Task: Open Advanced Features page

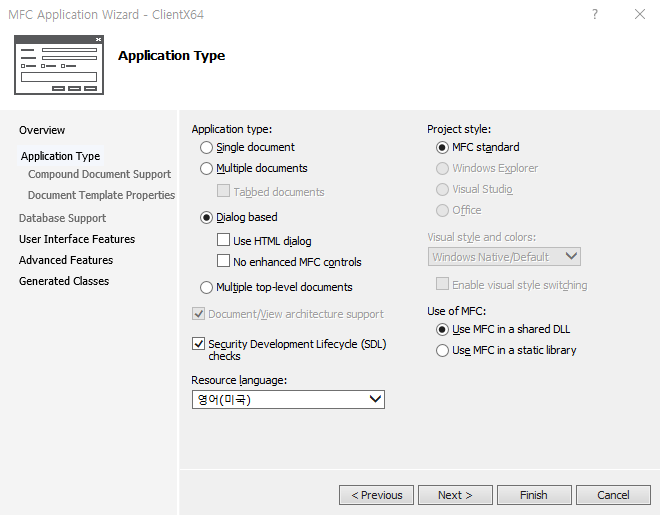Action: [66, 260]
